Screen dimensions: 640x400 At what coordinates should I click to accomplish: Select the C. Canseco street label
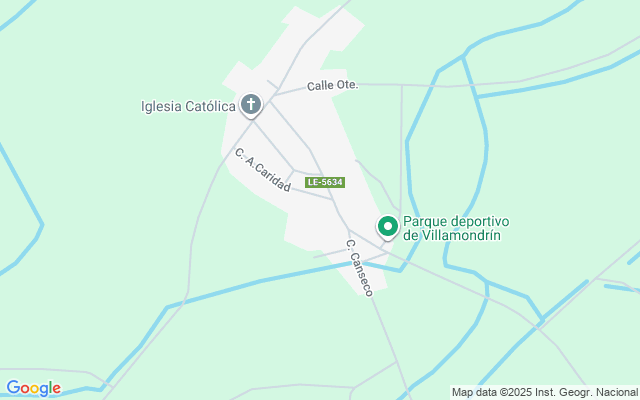tap(359, 268)
